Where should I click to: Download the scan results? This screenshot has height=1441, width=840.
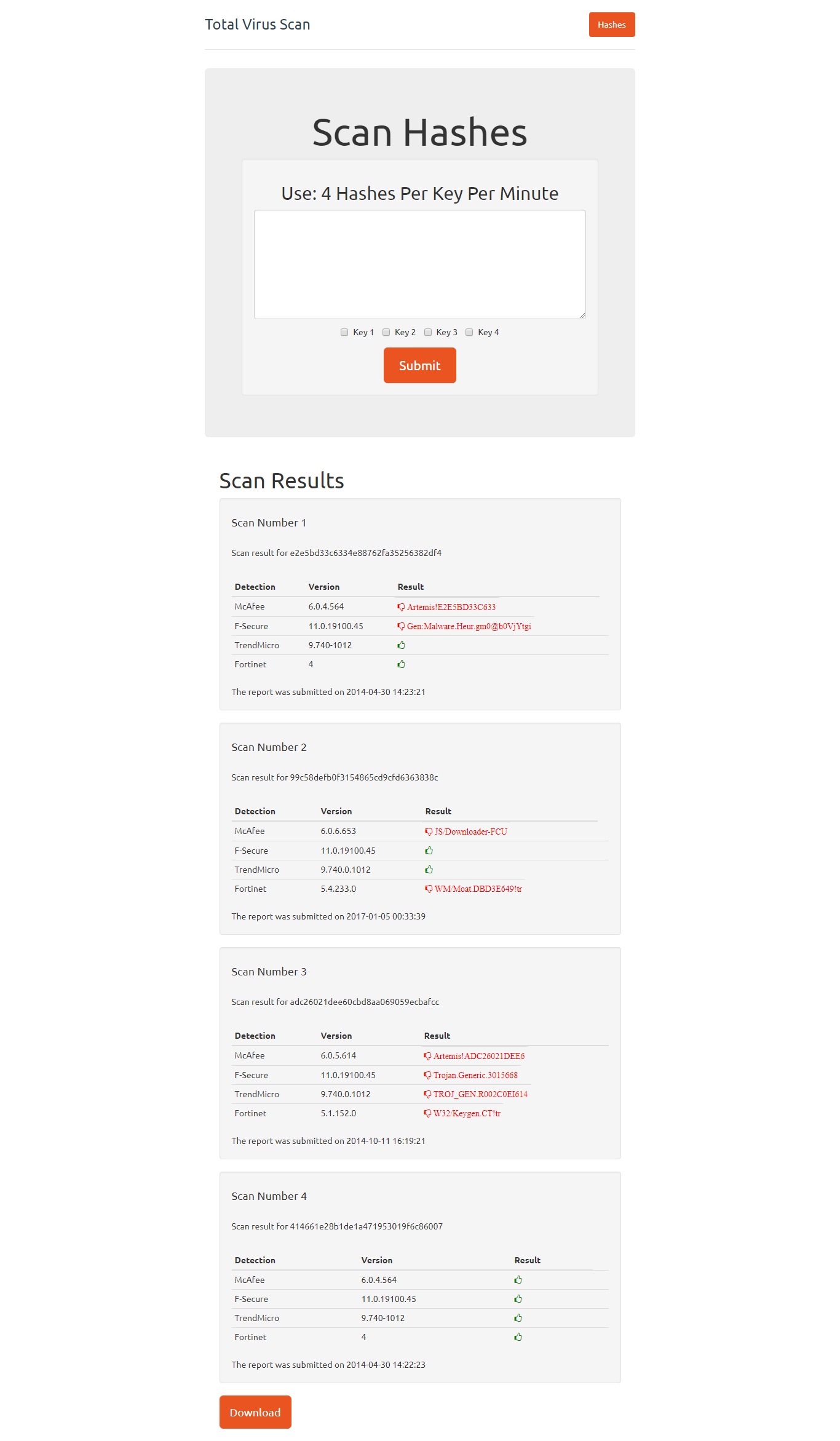click(255, 1412)
